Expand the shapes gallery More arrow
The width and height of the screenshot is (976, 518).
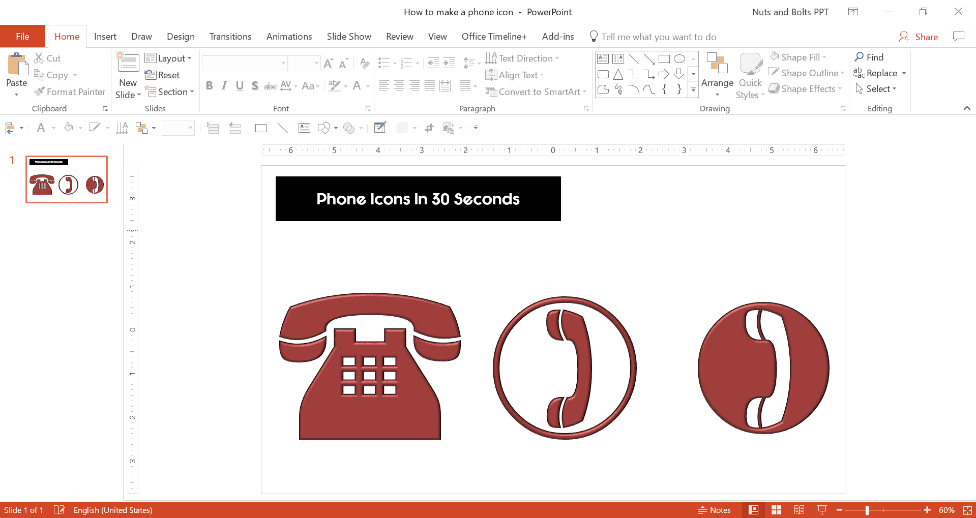click(x=693, y=90)
